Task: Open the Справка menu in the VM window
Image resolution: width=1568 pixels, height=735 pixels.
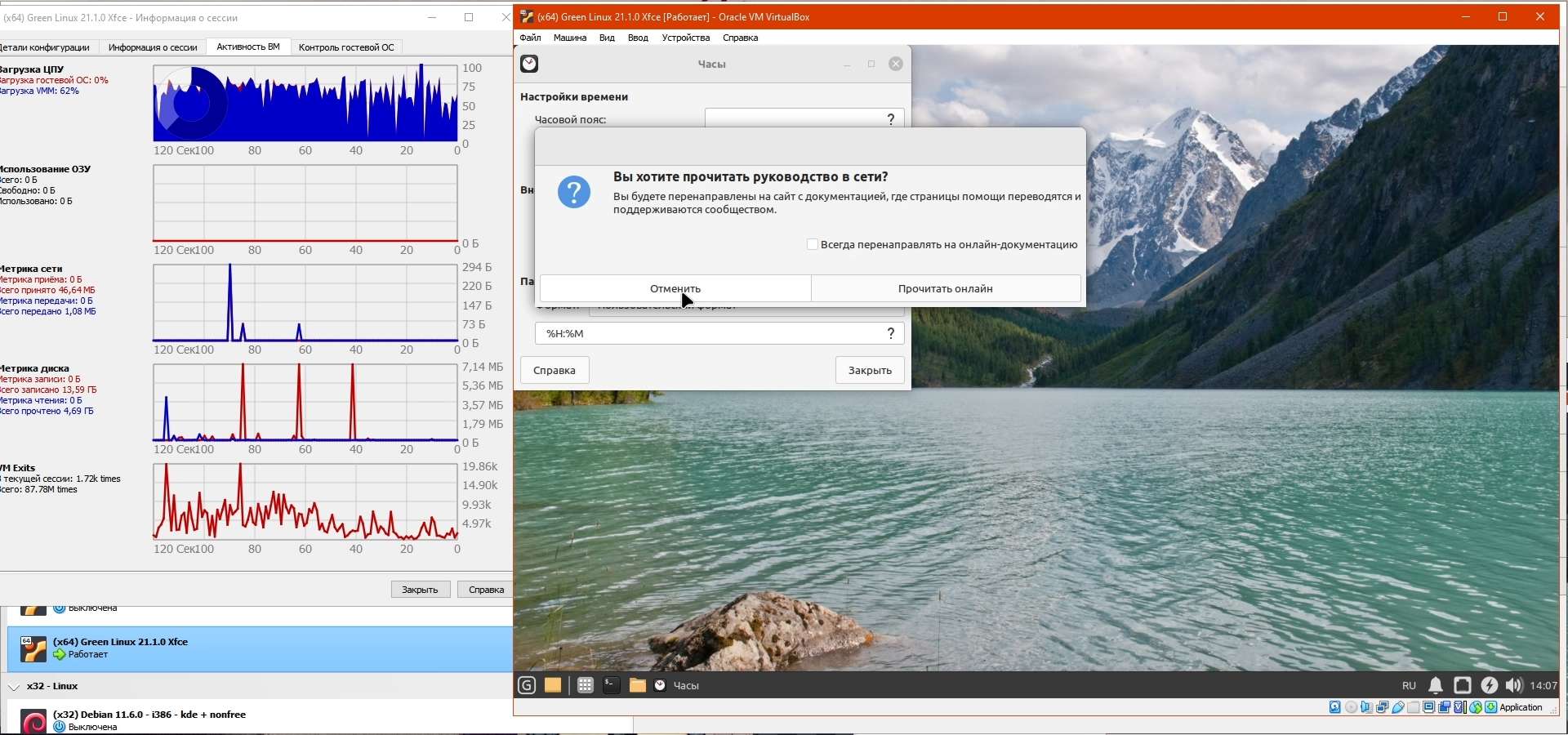Action: [x=740, y=38]
